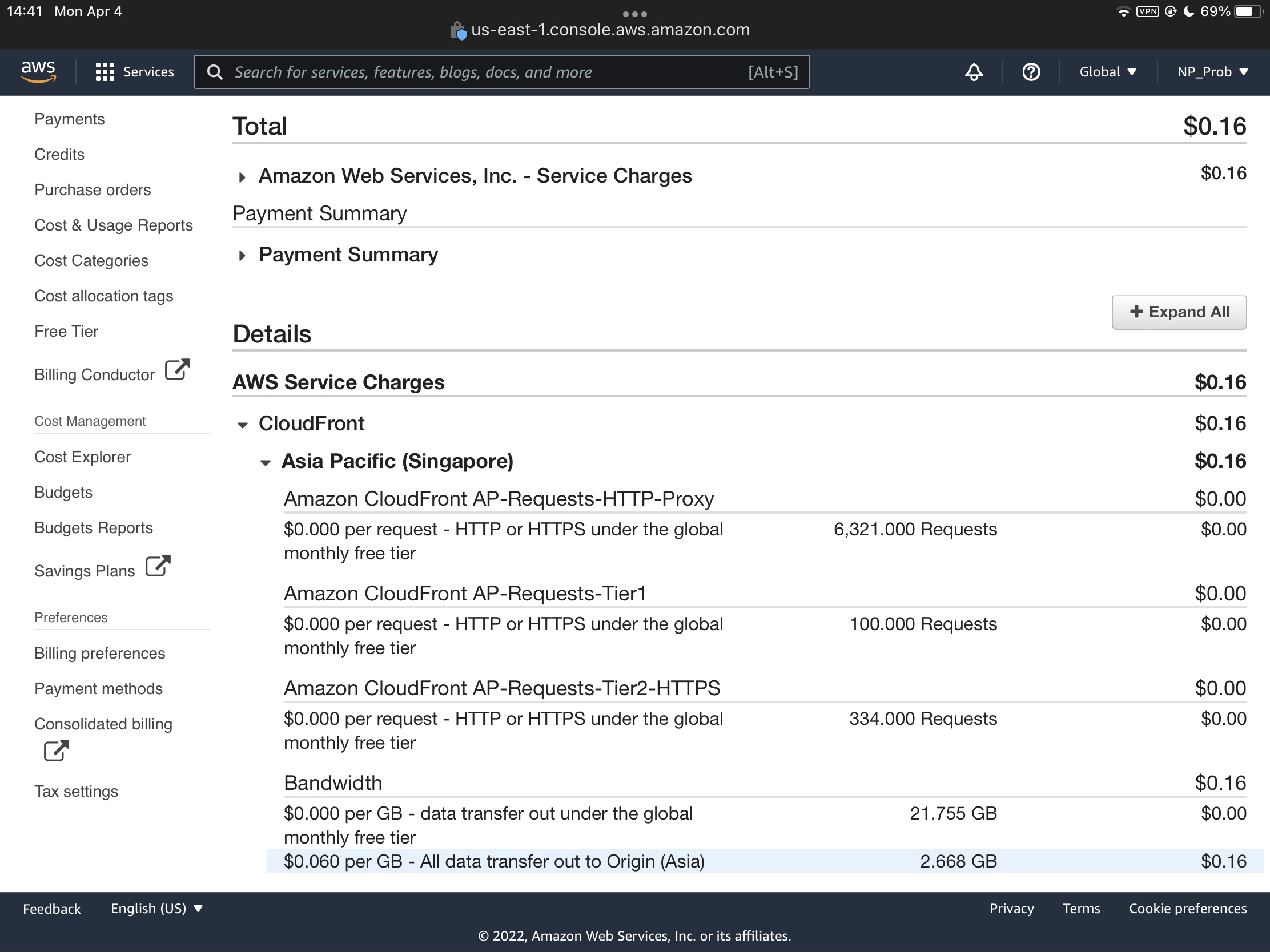Open Budgets page

(63, 493)
